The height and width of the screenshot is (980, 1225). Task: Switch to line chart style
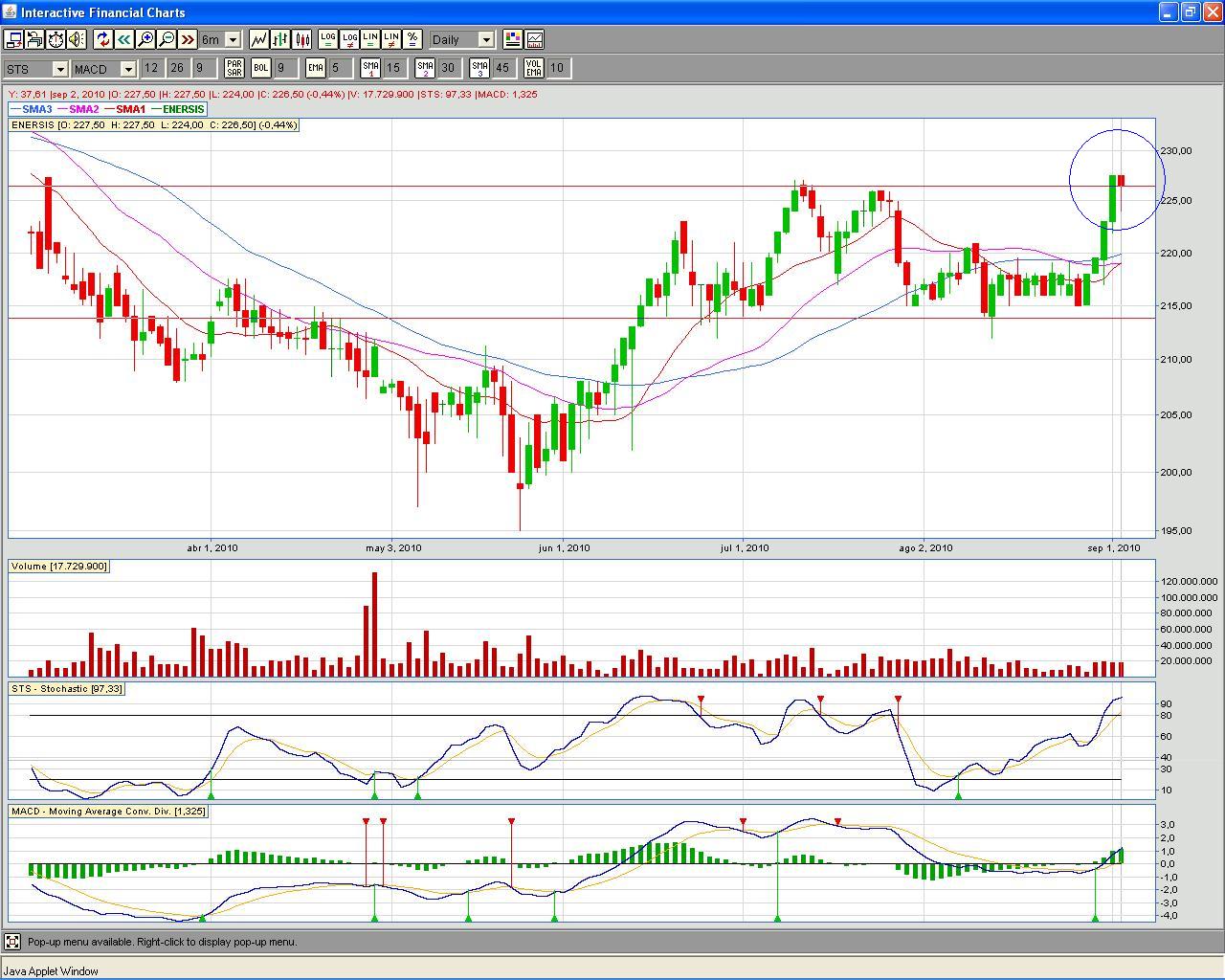(x=259, y=39)
